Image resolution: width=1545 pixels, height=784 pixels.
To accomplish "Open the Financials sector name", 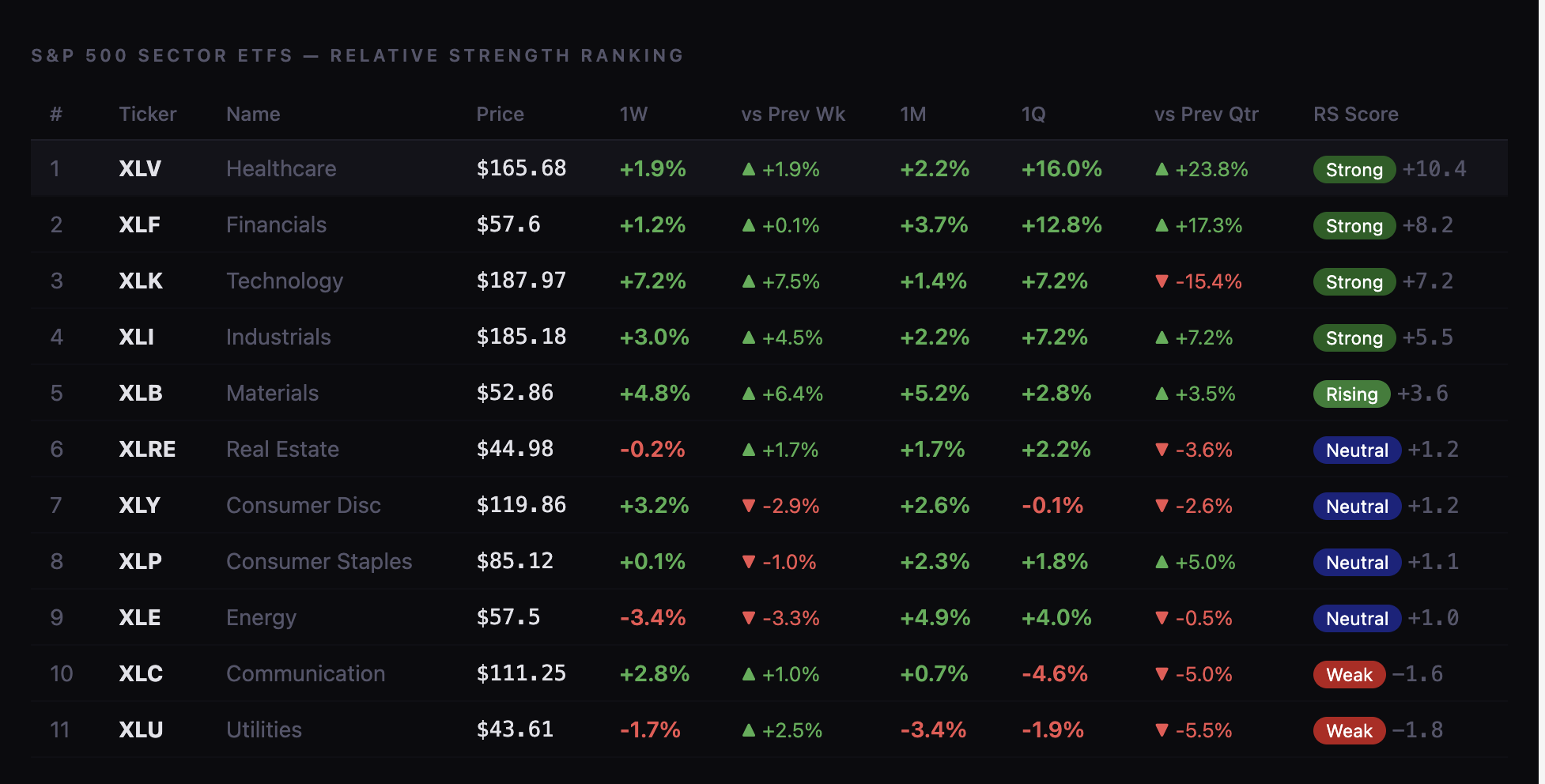I will click(x=276, y=224).
